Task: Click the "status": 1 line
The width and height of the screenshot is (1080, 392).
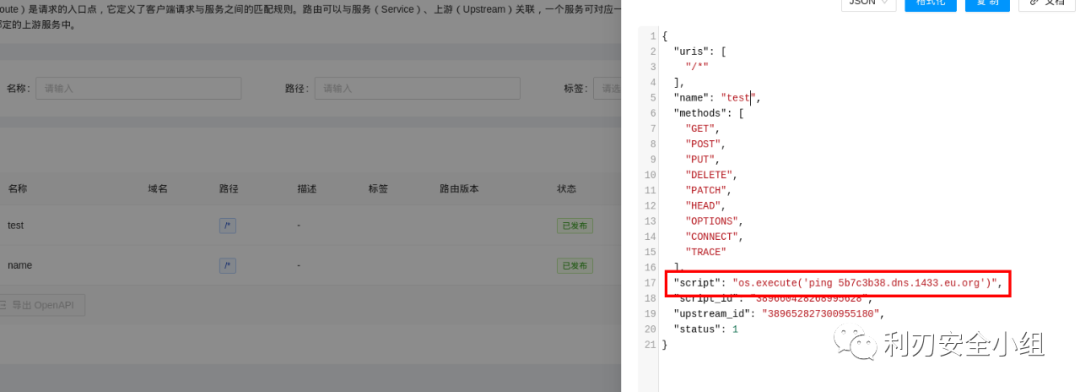Action: 705,329
